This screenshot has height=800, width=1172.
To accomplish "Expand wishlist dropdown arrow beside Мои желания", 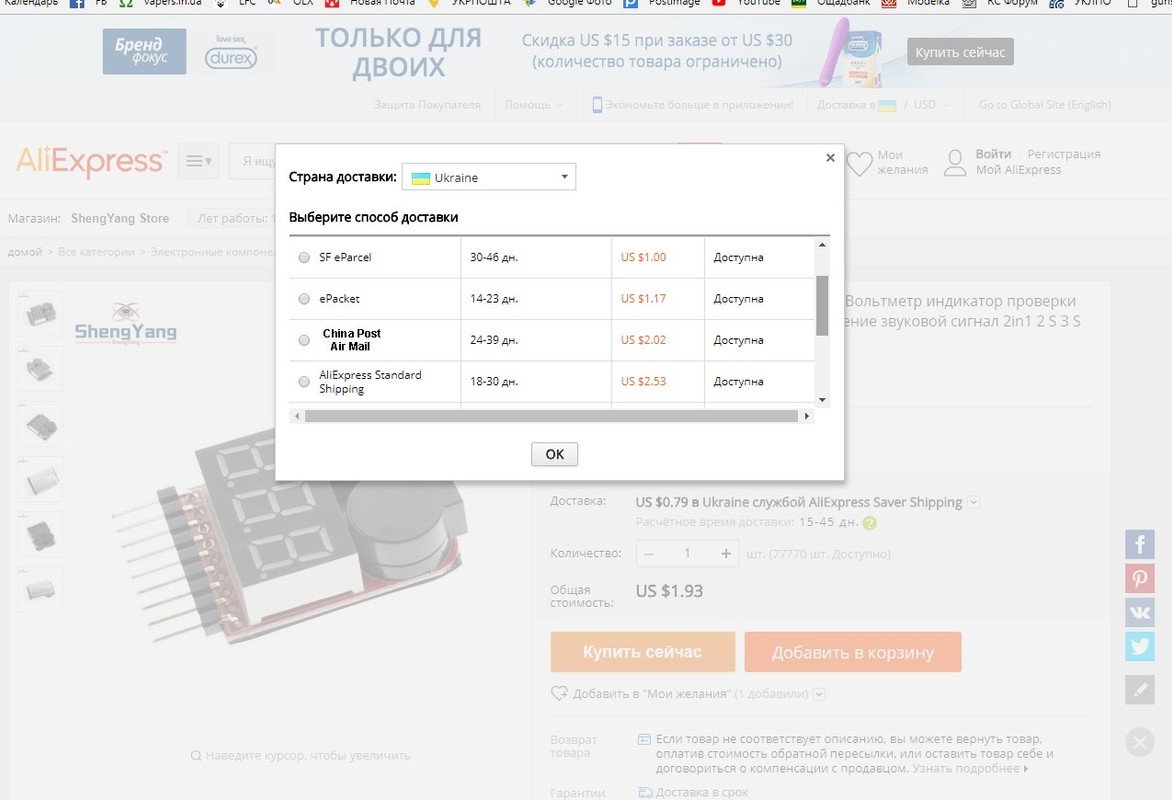I will [x=819, y=694].
